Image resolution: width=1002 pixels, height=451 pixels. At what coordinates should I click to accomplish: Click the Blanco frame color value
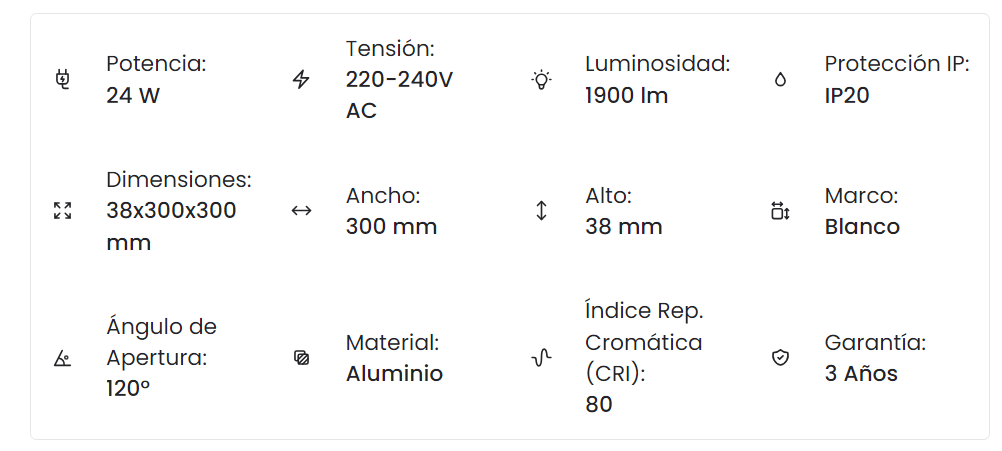click(862, 227)
